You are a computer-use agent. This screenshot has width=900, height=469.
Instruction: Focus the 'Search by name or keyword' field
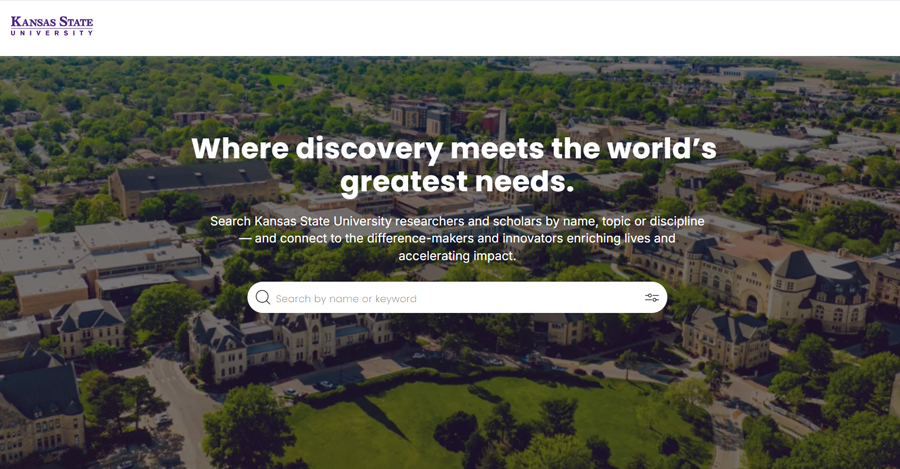(457, 297)
